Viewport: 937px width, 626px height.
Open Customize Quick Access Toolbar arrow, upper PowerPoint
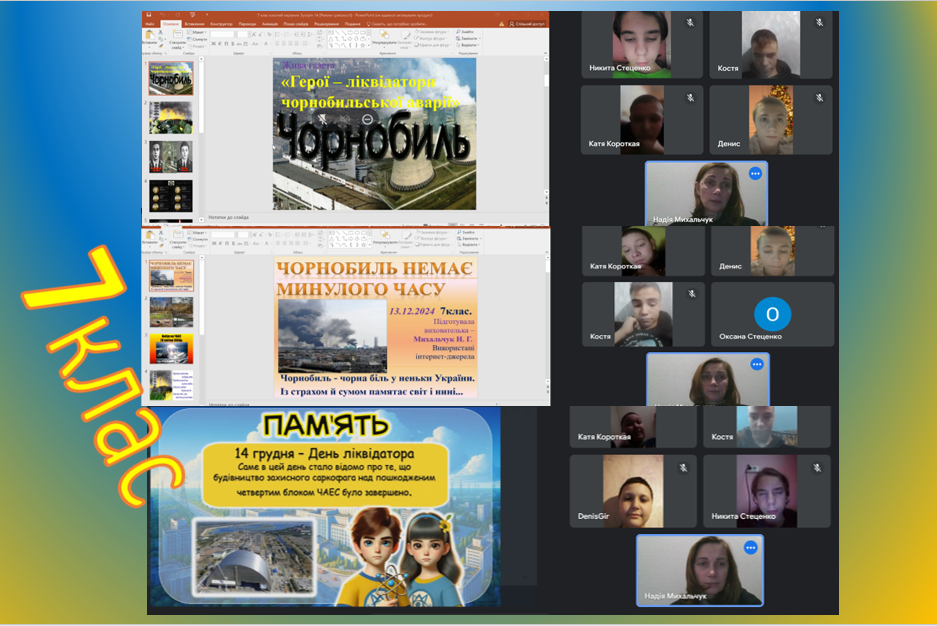click(x=207, y=15)
